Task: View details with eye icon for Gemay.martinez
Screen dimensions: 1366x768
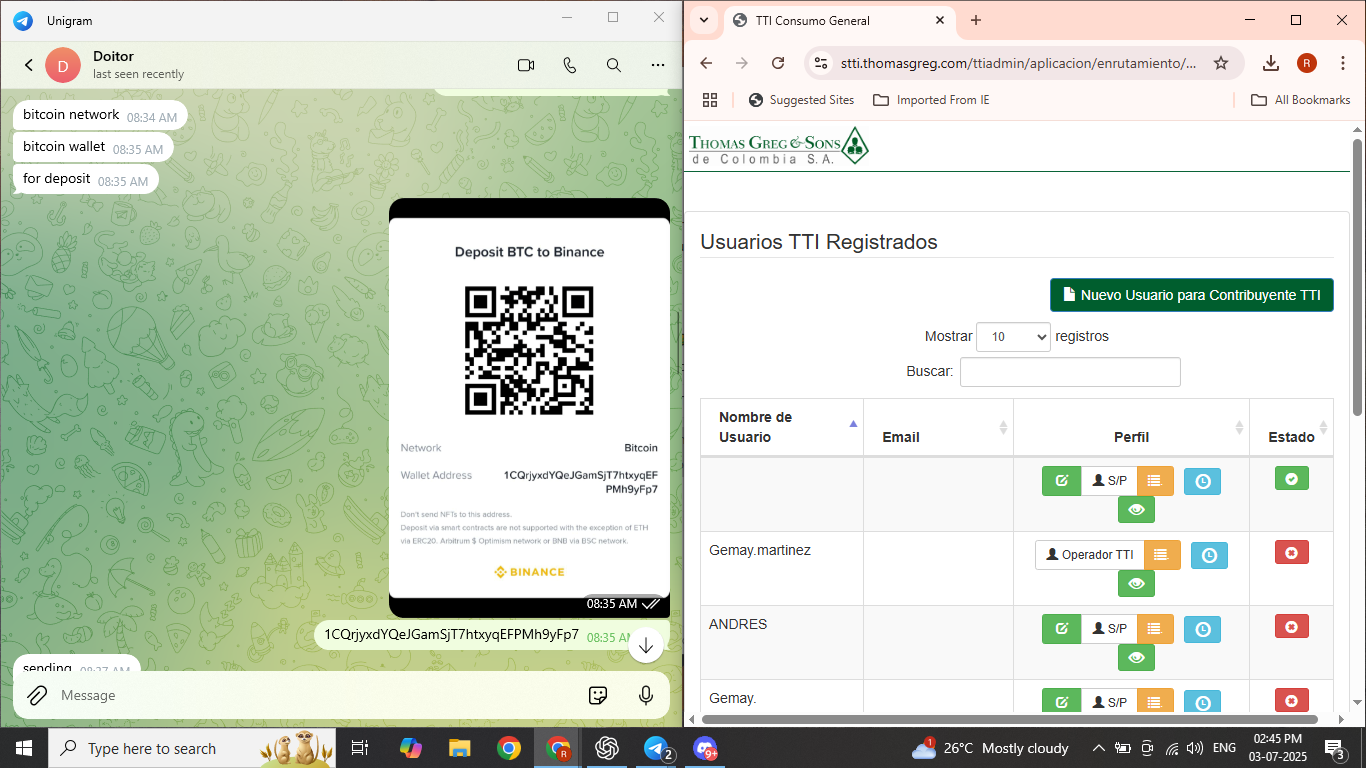Action: pos(1136,584)
